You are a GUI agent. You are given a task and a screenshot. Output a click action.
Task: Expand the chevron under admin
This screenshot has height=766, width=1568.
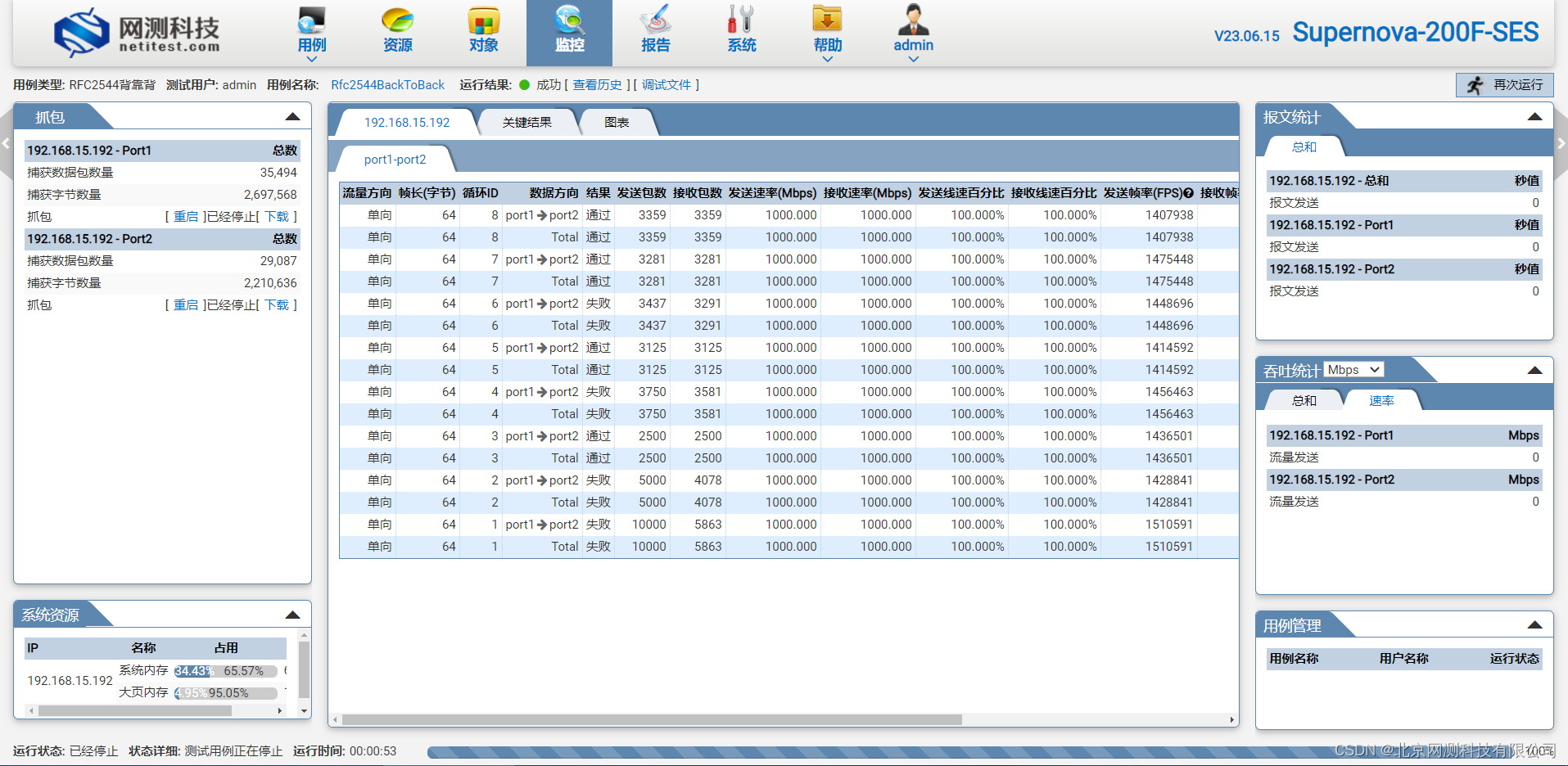[914, 59]
